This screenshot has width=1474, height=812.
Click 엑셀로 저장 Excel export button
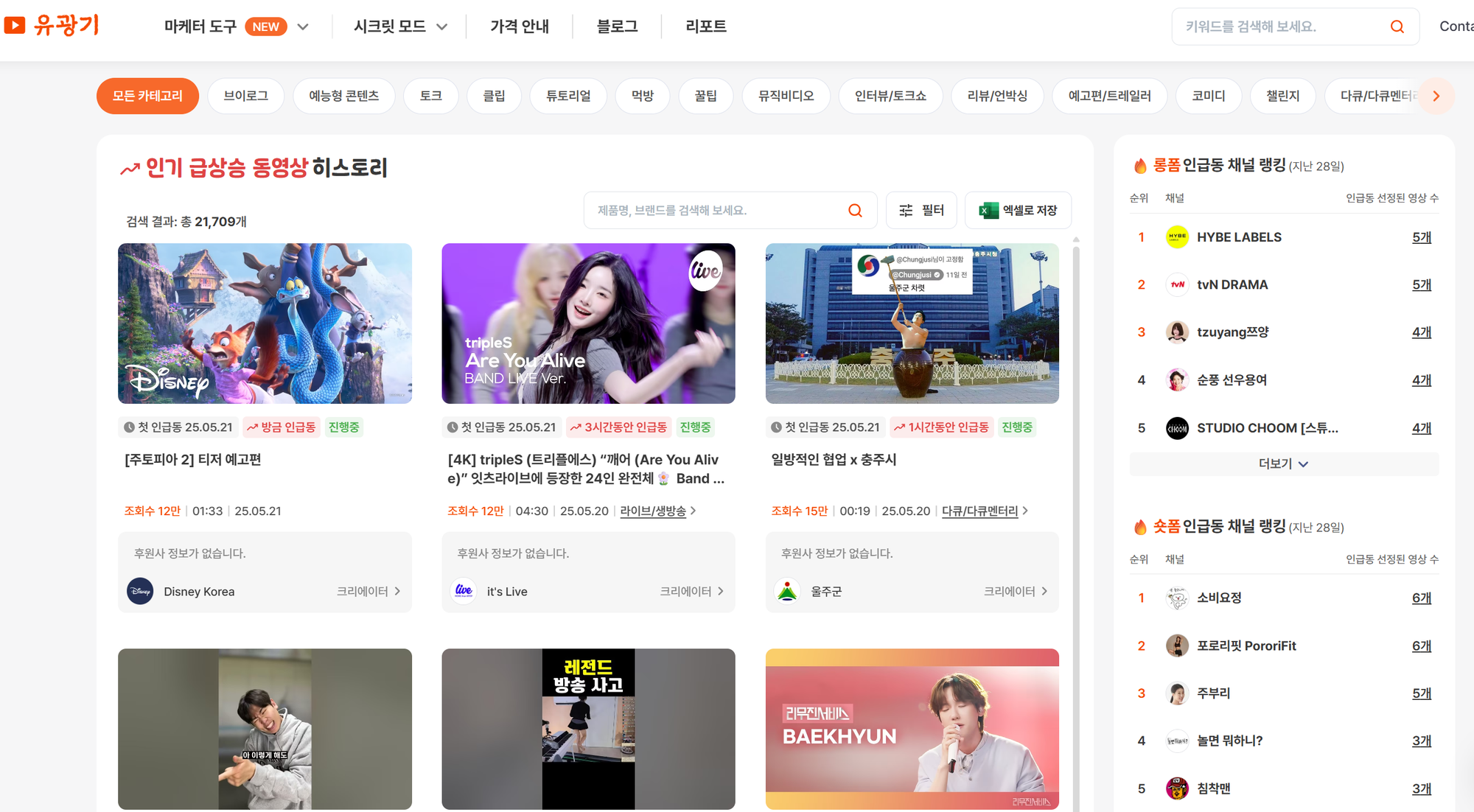click(x=1018, y=211)
